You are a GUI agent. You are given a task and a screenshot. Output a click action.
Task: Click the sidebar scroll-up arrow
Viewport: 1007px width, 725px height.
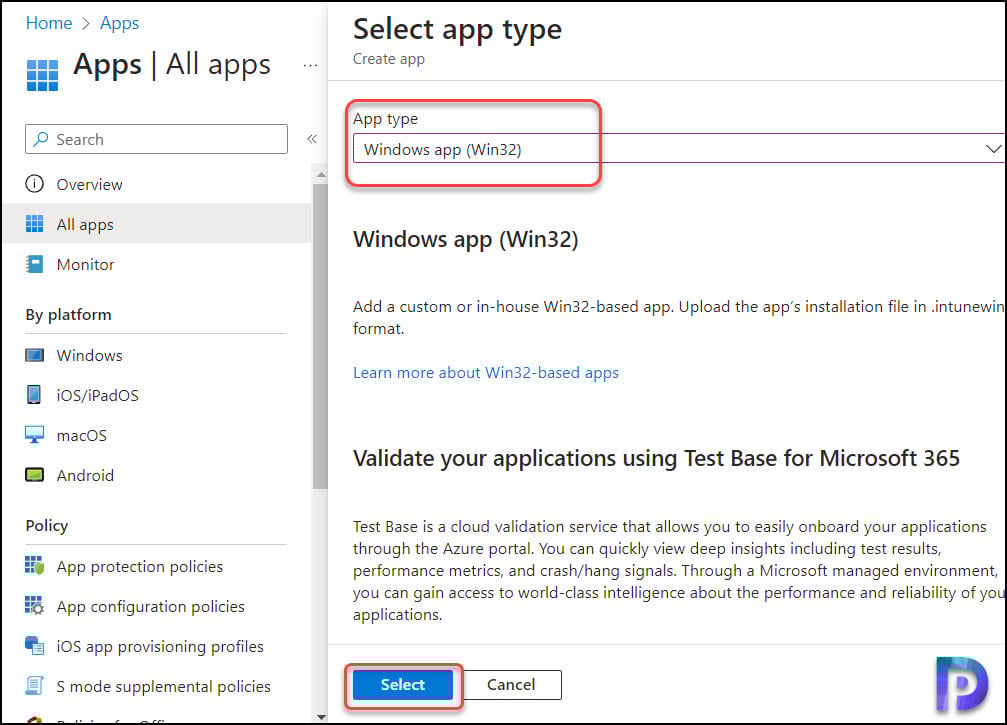pos(321,175)
